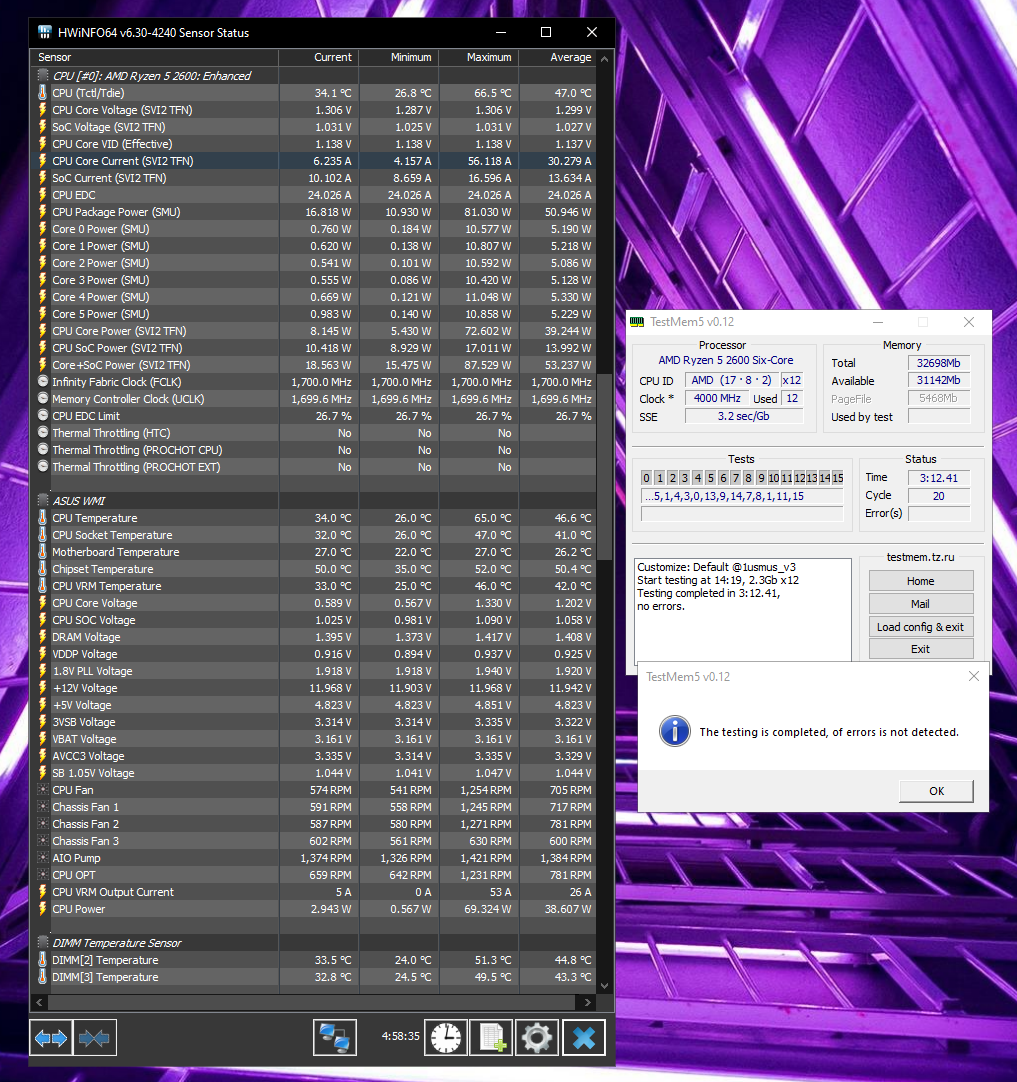
Task: Click the Sensor column header
Action: (155, 57)
